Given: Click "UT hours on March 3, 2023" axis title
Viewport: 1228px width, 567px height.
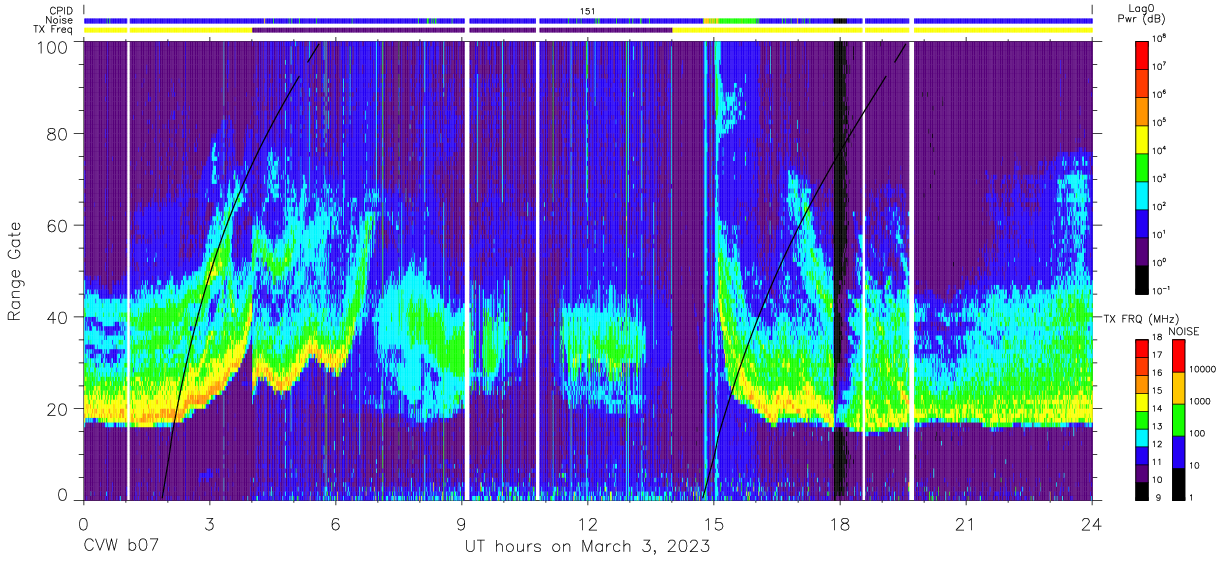Looking at the screenshot, I should pyautogui.click(x=587, y=547).
